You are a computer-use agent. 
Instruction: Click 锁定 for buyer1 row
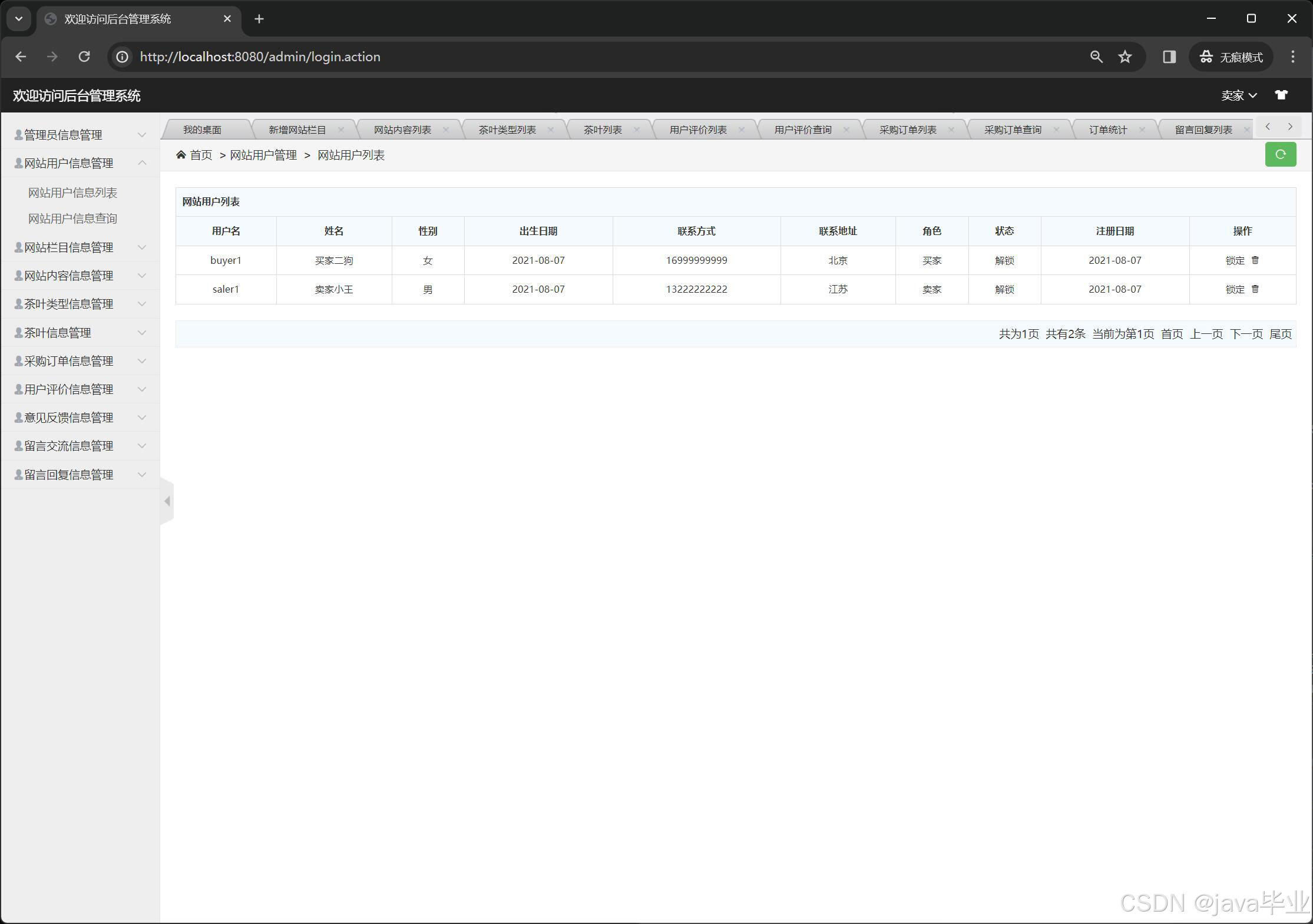[x=1235, y=260]
